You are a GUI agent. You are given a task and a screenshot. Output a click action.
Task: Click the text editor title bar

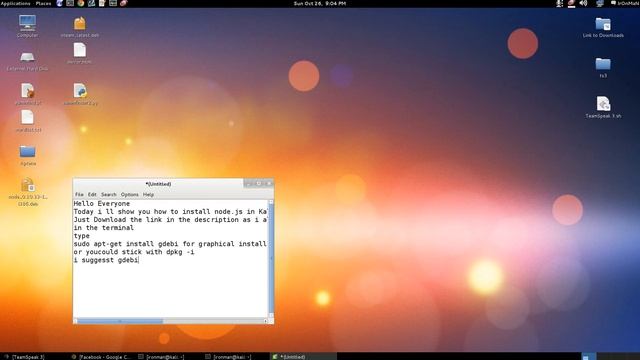pos(158,184)
